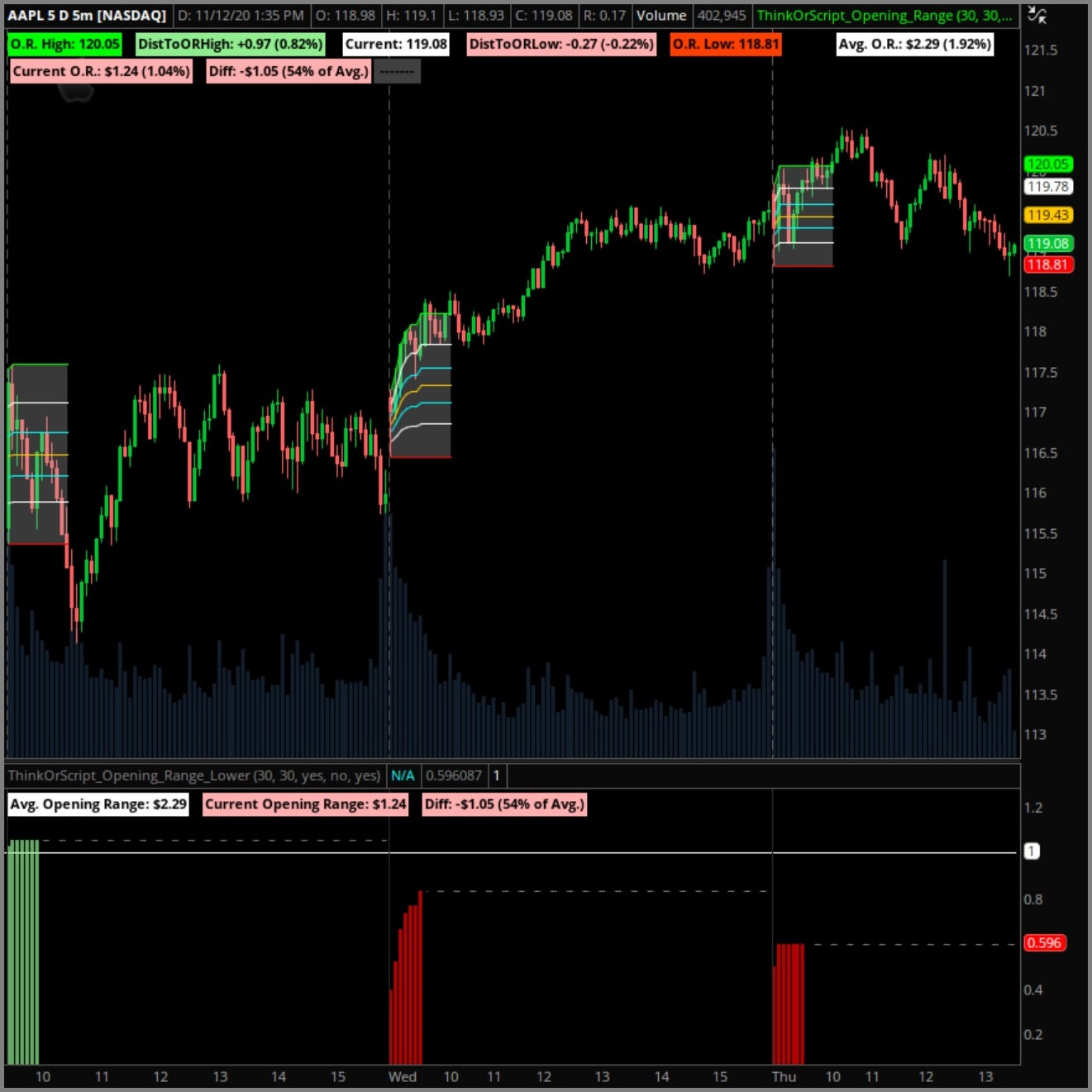Click the AAPL 5 D 5m [NASDAQ] symbol header
1092x1092 pixels.
tap(87, 15)
